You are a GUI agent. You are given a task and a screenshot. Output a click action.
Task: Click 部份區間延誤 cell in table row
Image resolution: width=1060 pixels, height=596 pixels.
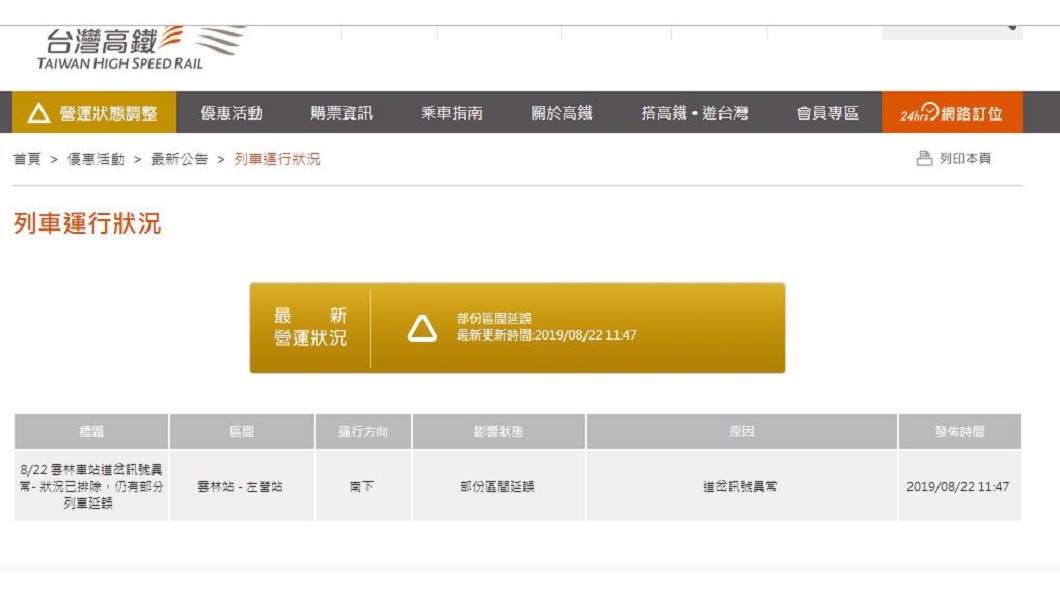click(498, 487)
